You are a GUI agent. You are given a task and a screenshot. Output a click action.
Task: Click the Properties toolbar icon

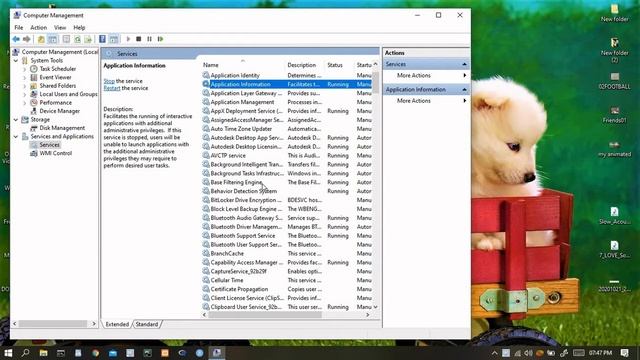[x=66, y=39]
